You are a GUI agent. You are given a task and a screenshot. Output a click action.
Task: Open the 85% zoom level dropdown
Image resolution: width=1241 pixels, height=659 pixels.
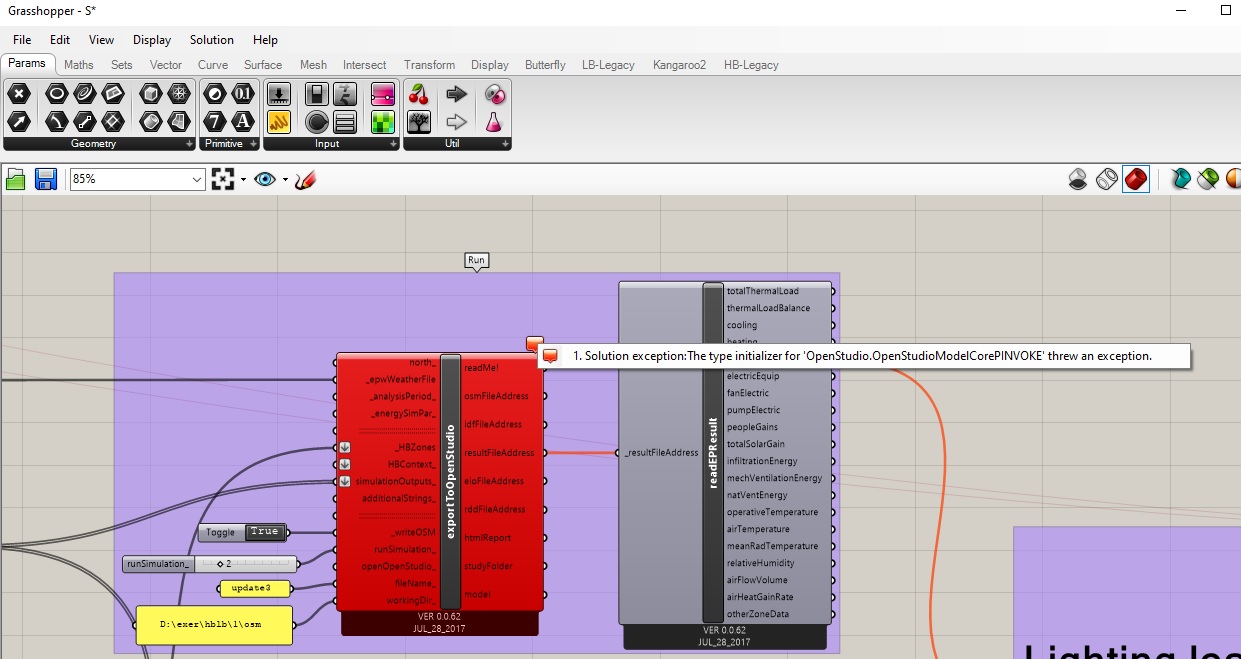pos(197,180)
